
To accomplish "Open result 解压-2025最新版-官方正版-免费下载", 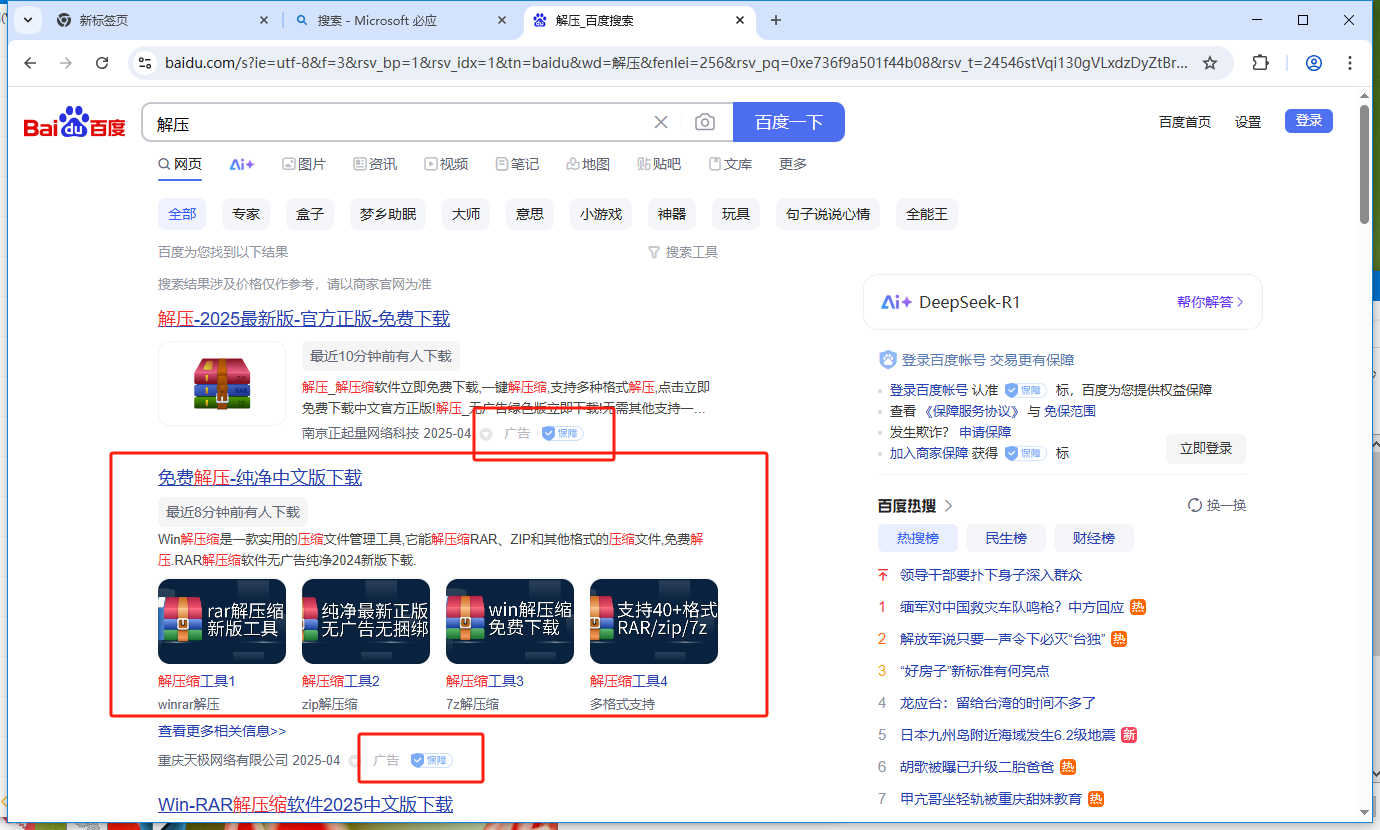I will pyautogui.click(x=304, y=318).
